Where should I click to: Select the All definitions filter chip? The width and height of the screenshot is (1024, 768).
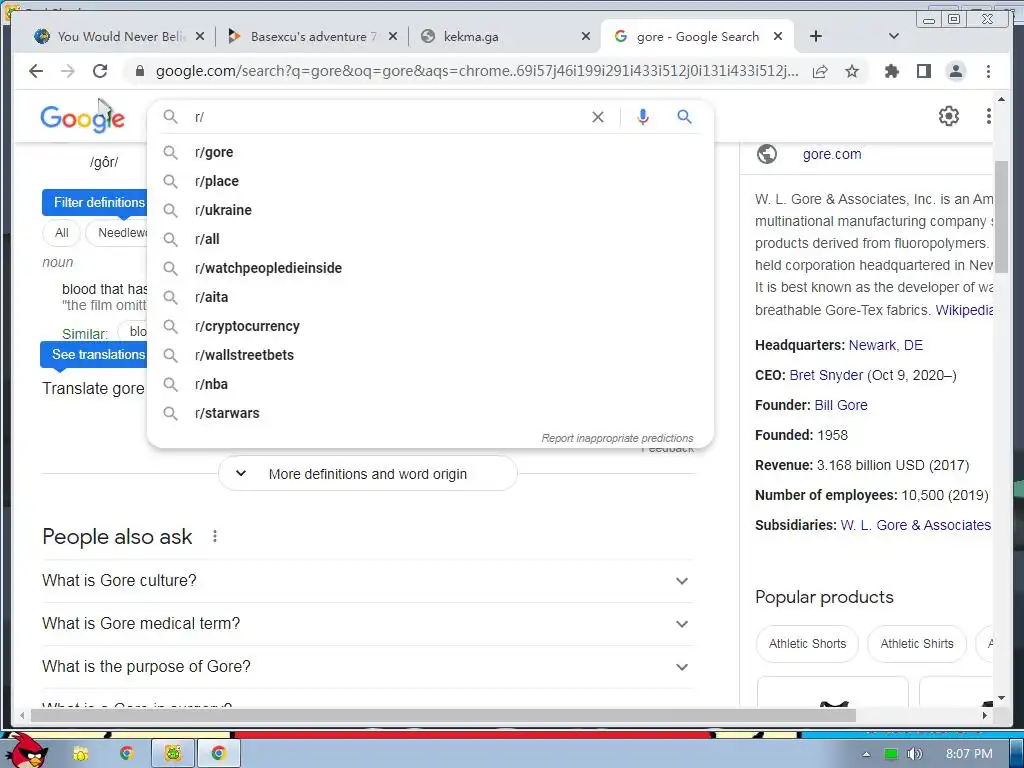61,233
